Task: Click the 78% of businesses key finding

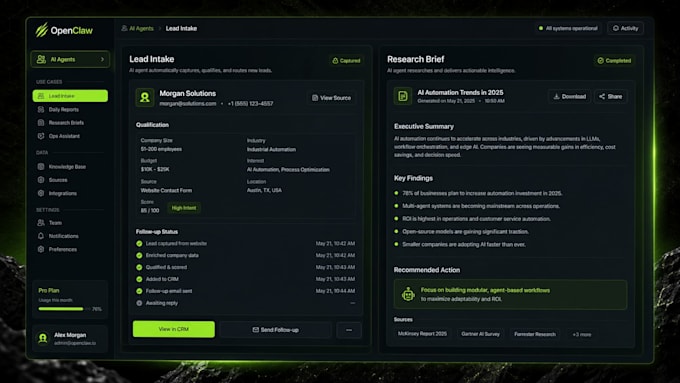Action: pyautogui.click(x=482, y=193)
